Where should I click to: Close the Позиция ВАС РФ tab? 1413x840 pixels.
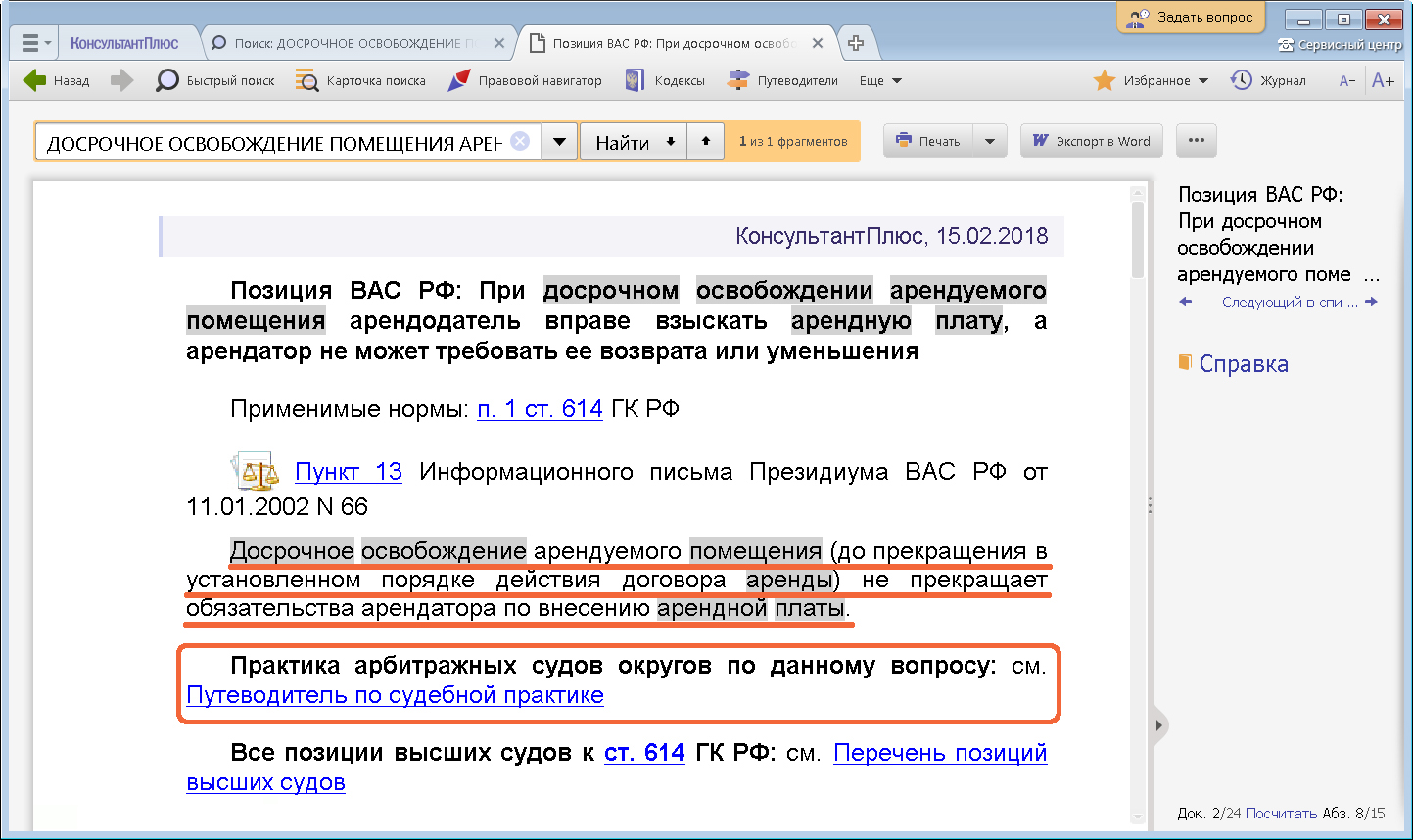pyautogui.click(x=819, y=43)
